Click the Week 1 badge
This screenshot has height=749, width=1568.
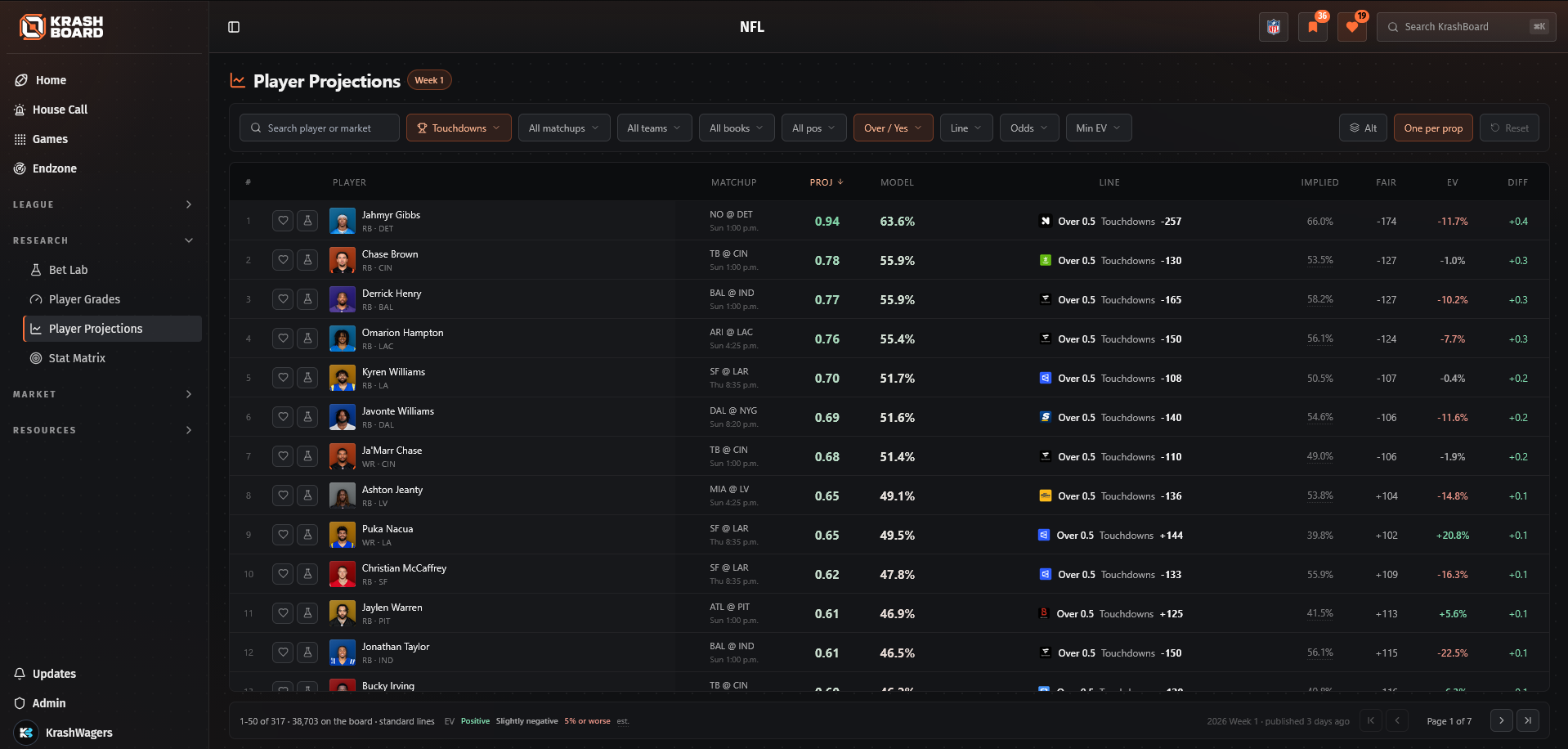pos(429,80)
